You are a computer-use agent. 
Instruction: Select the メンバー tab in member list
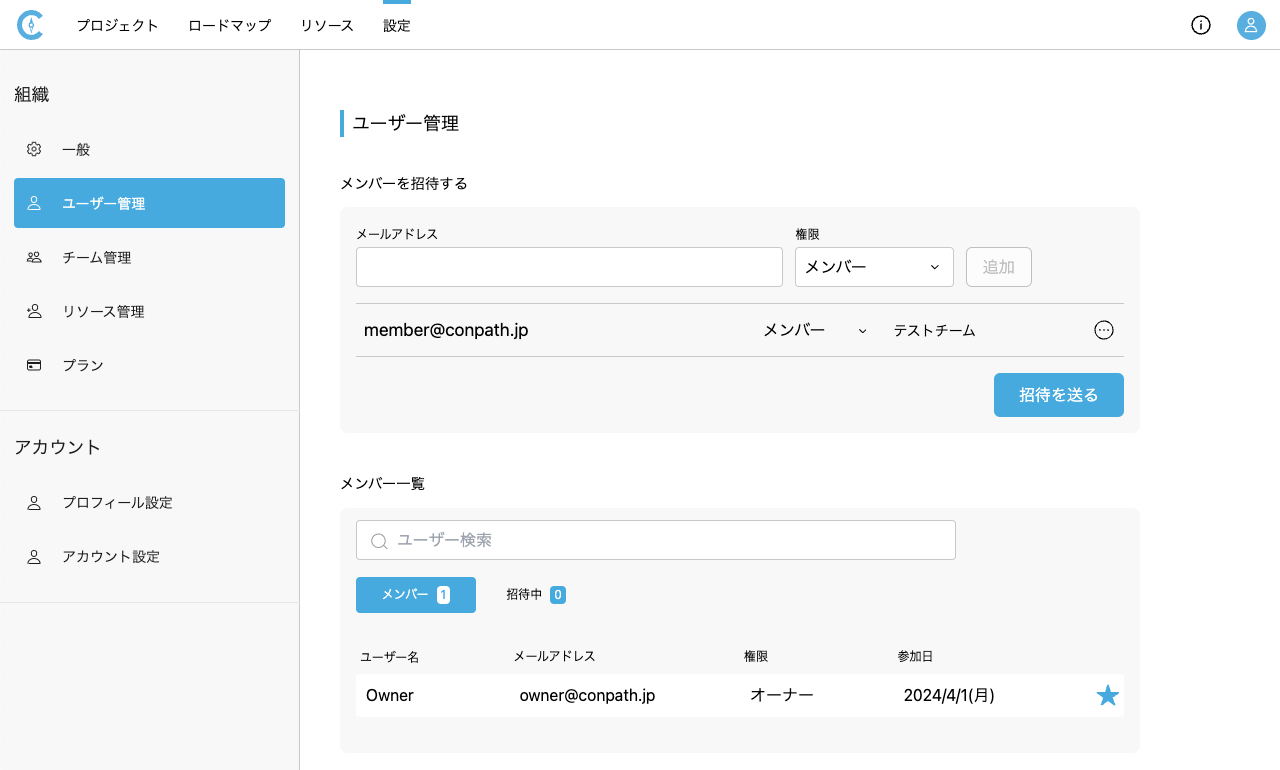(x=415, y=594)
